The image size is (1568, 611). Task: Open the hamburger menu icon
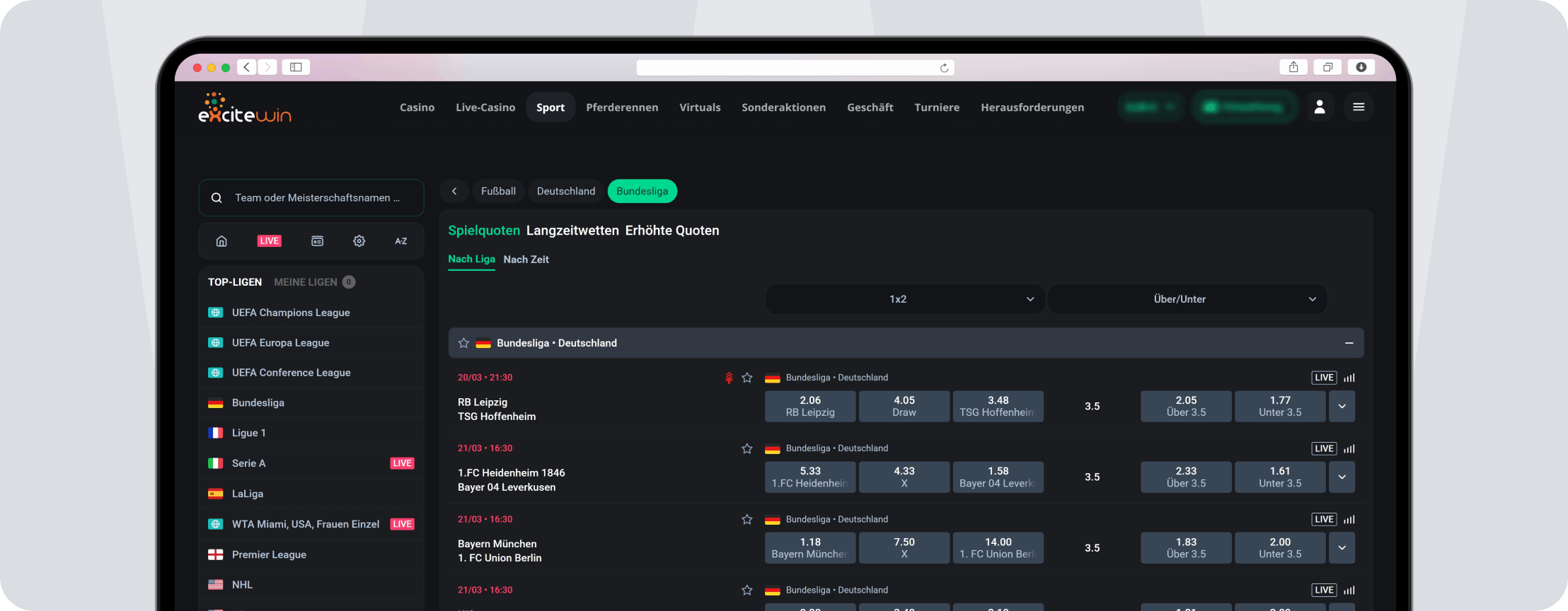1359,107
